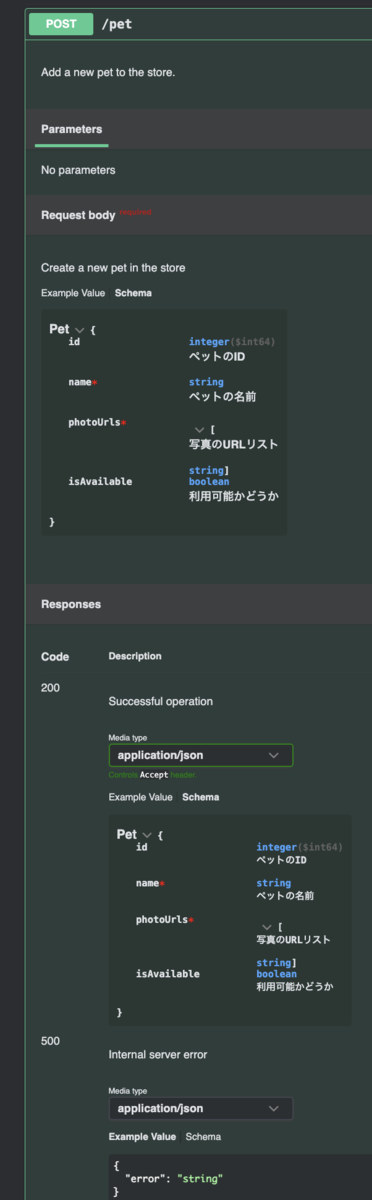Open media type dropdown for 500 response
Image resolution: width=372 pixels, height=1200 pixels.
pyautogui.click(x=200, y=1108)
